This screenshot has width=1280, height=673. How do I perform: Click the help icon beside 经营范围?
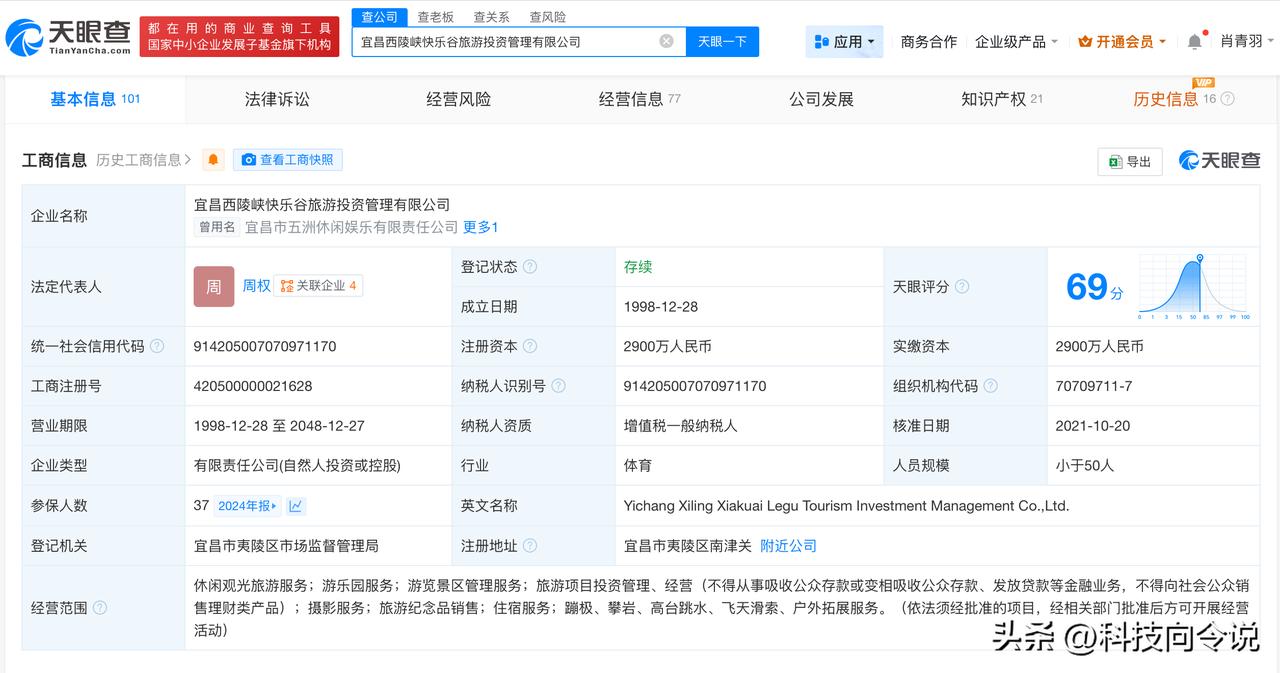pos(99,608)
